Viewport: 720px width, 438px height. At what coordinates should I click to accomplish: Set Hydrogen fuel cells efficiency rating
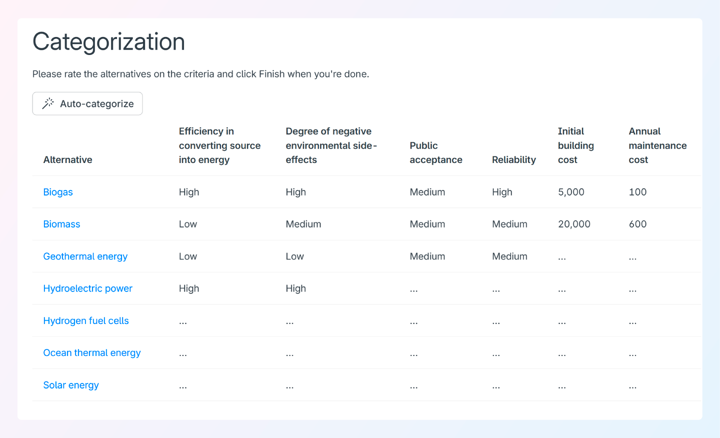pos(183,322)
